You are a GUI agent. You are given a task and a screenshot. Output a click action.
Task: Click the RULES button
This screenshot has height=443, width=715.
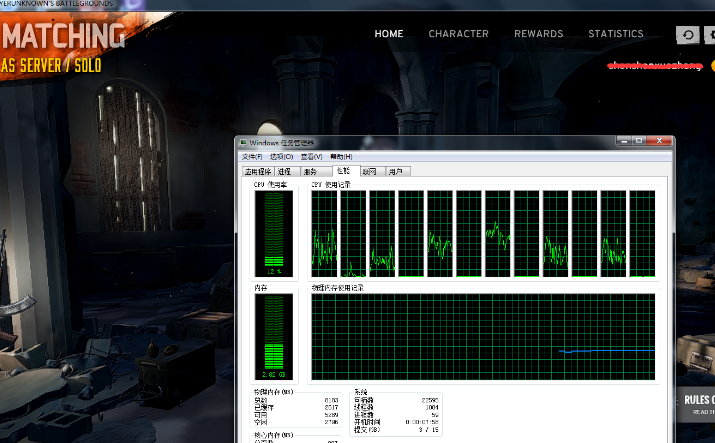tap(696, 404)
